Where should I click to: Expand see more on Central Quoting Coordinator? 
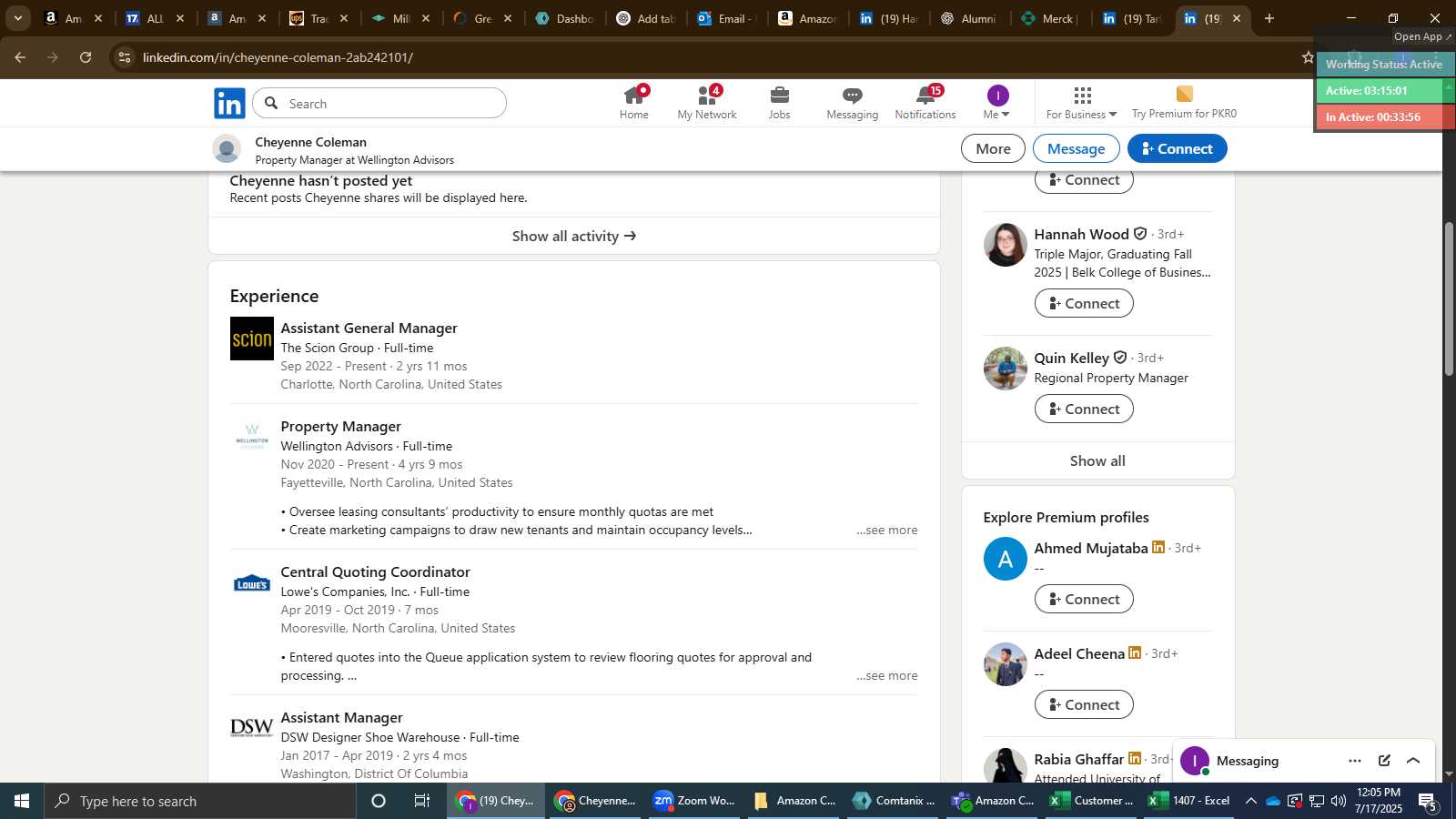[887, 675]
